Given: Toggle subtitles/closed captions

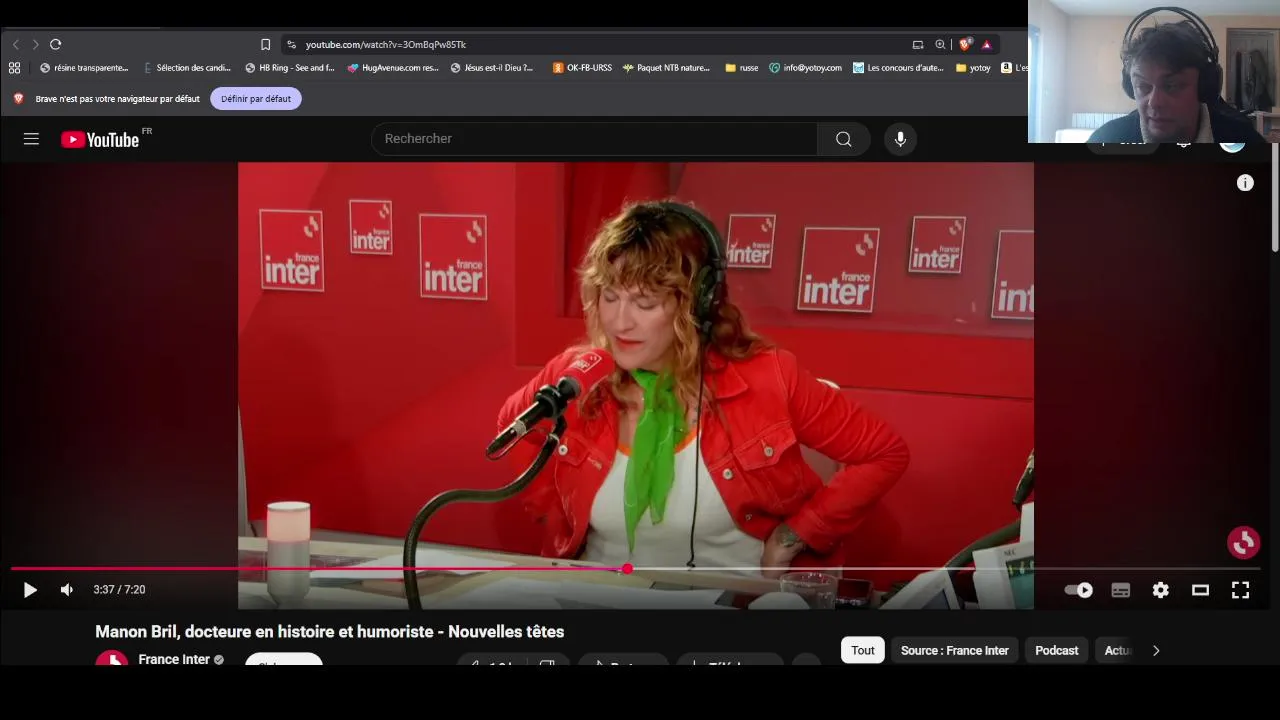Looking at the screenshot, I should (1120, 590).
